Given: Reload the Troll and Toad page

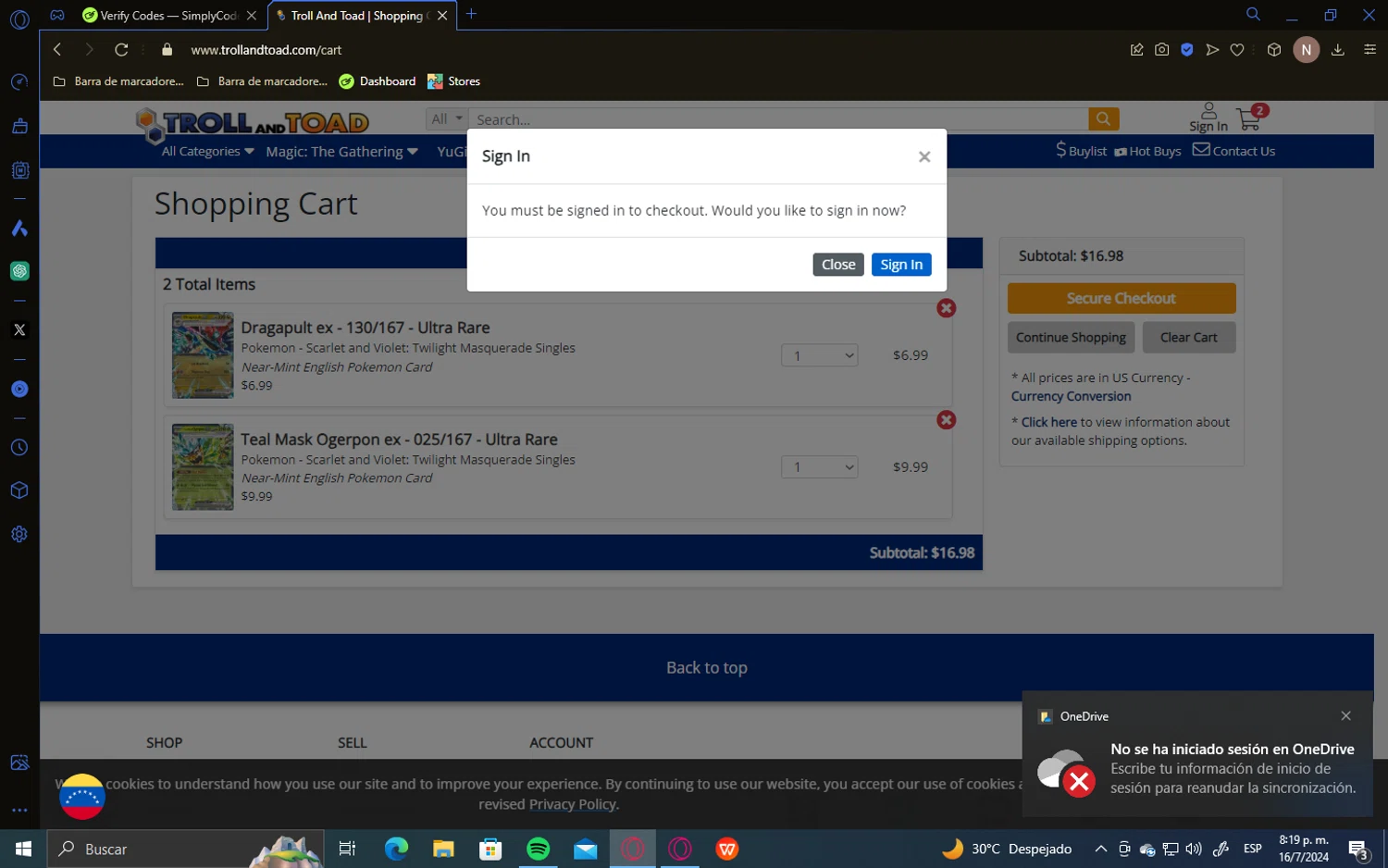Looking at the screenshot, I should click(x=121, y=49).
